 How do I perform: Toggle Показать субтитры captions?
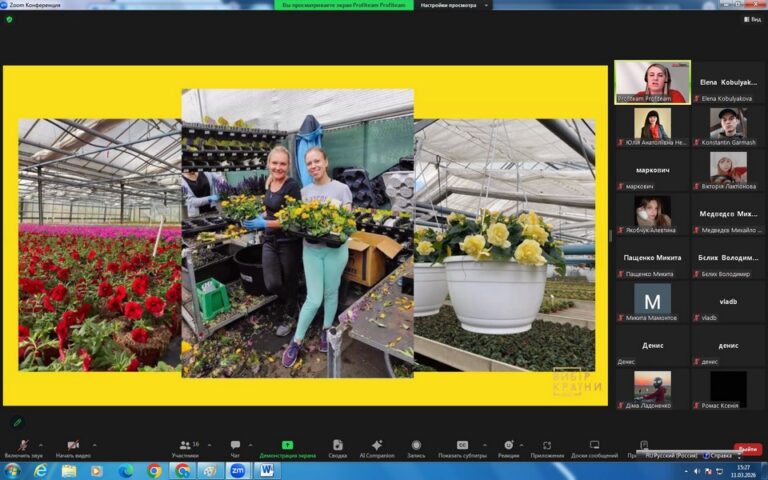click(x=462, y=446)
